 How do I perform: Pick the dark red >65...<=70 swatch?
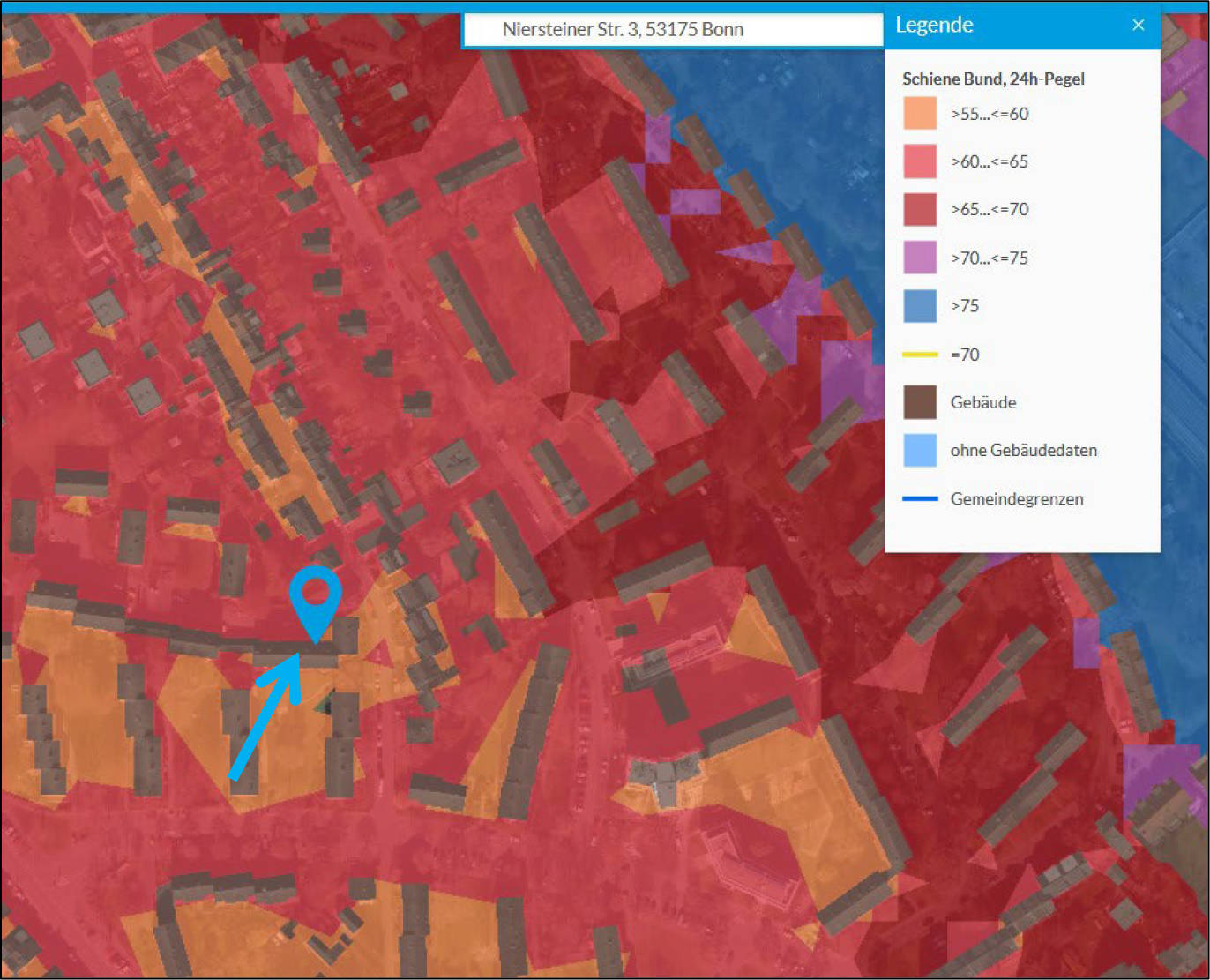click(920, 210)
